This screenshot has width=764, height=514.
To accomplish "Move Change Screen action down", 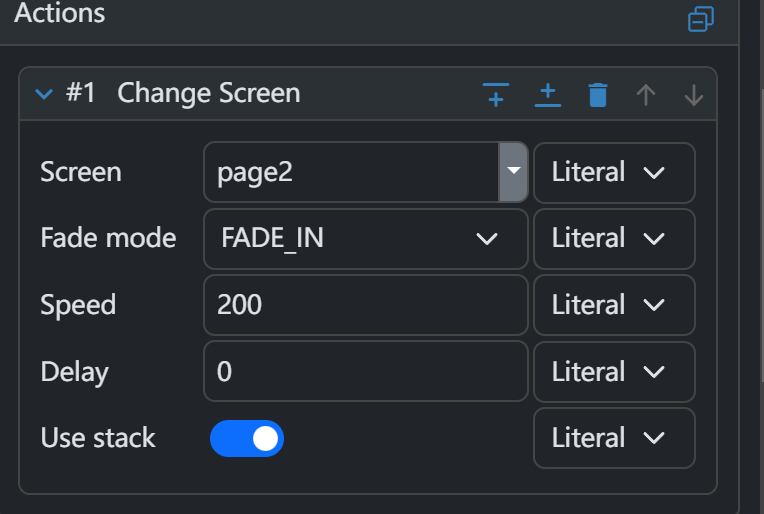I will (x=694, y=95).
